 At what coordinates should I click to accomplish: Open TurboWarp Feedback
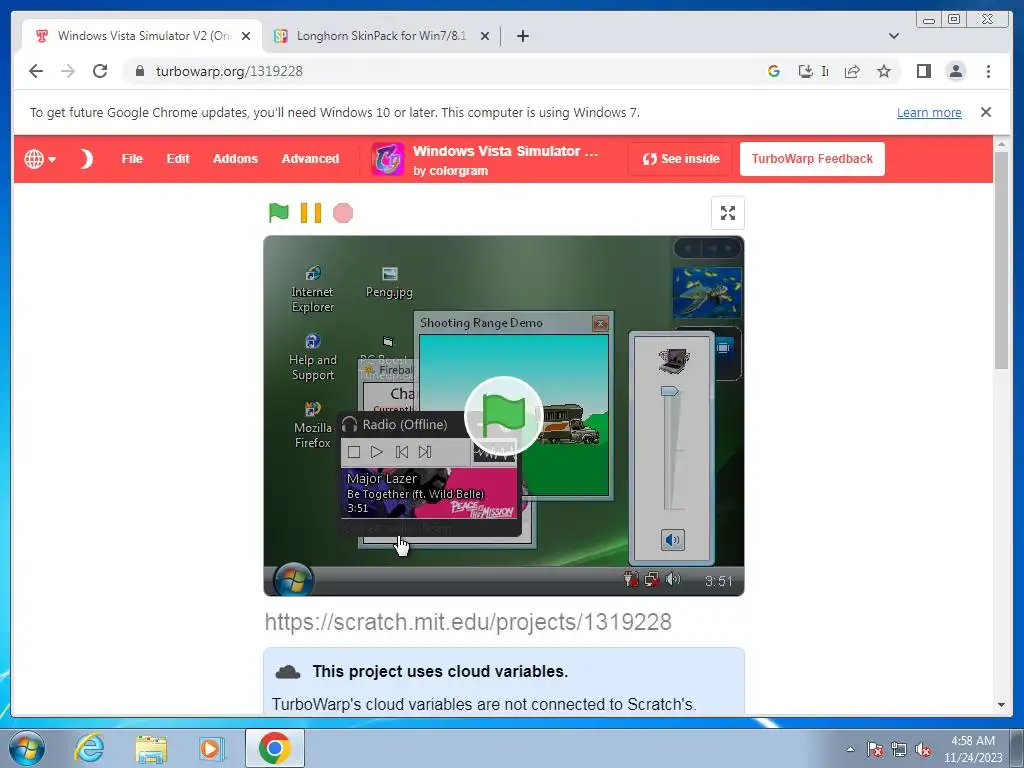[x=812, y=159]
